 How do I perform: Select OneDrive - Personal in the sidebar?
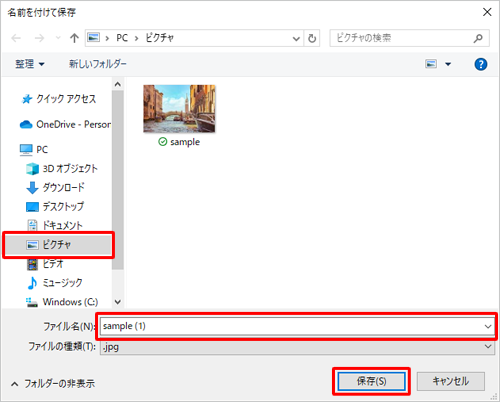tap(73, 124)
